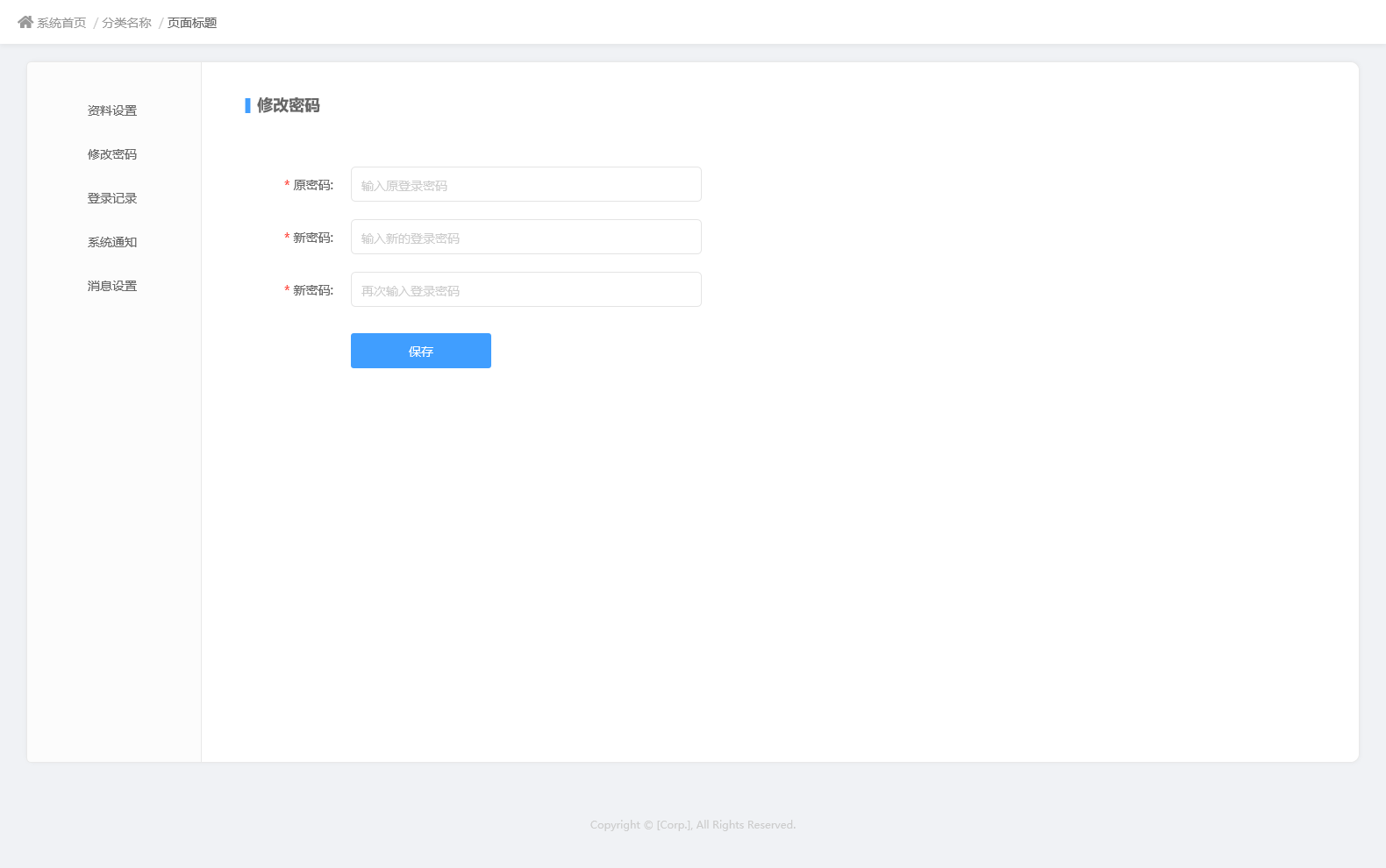
Task: Focus the 原密码 input field
Action: 526,184
